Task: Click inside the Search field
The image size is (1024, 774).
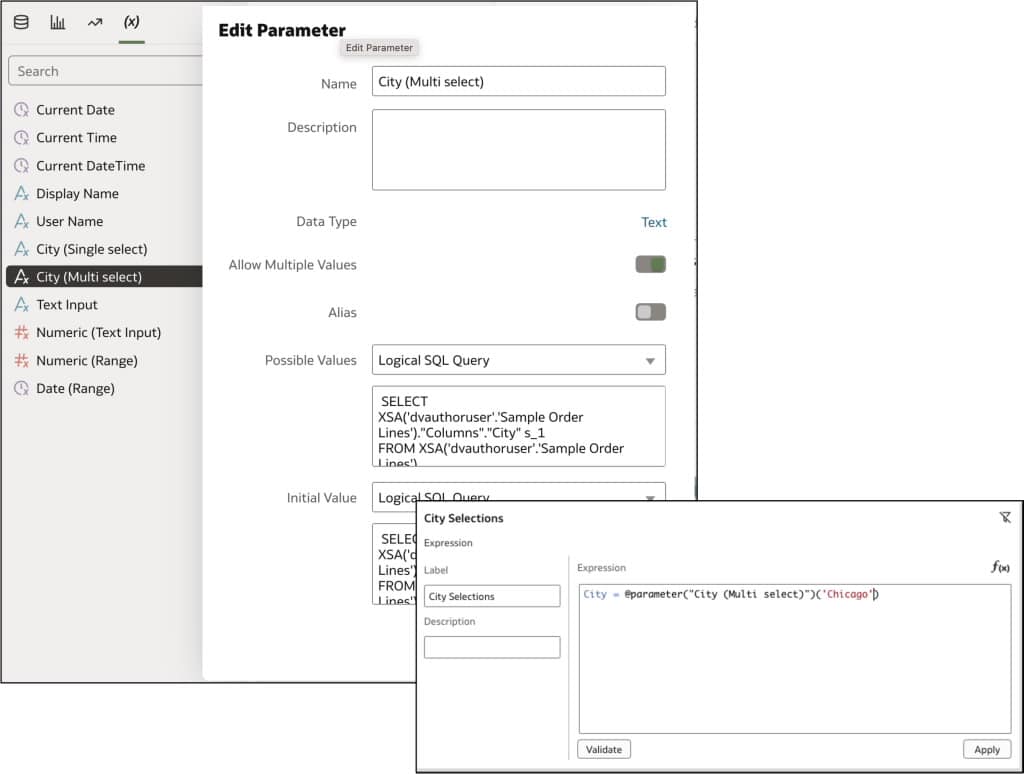Action: click(x=100, y=71)
